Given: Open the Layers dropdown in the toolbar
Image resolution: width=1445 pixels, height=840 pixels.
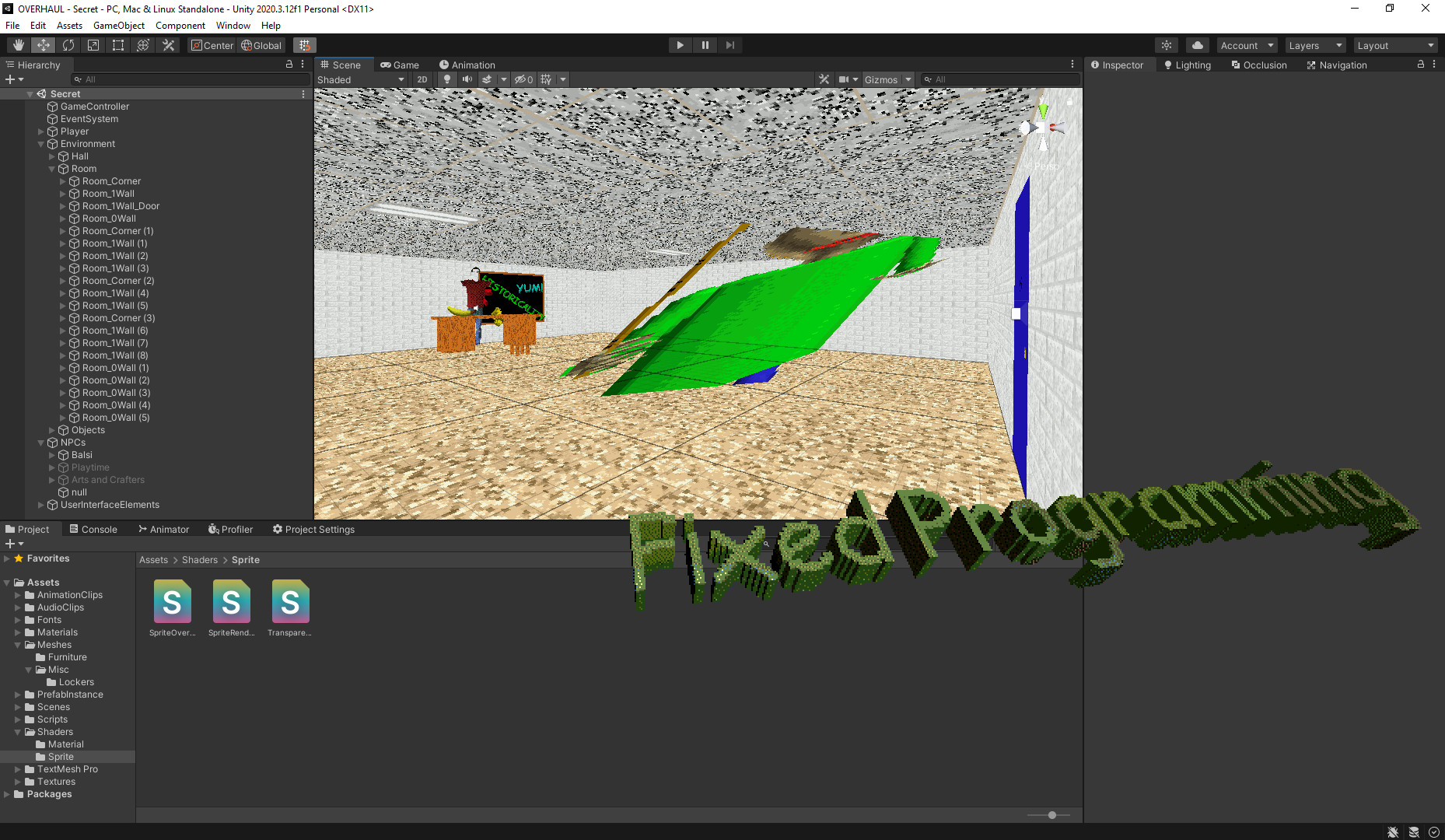Looking at the screenshot, I should tap(1315, 45).
